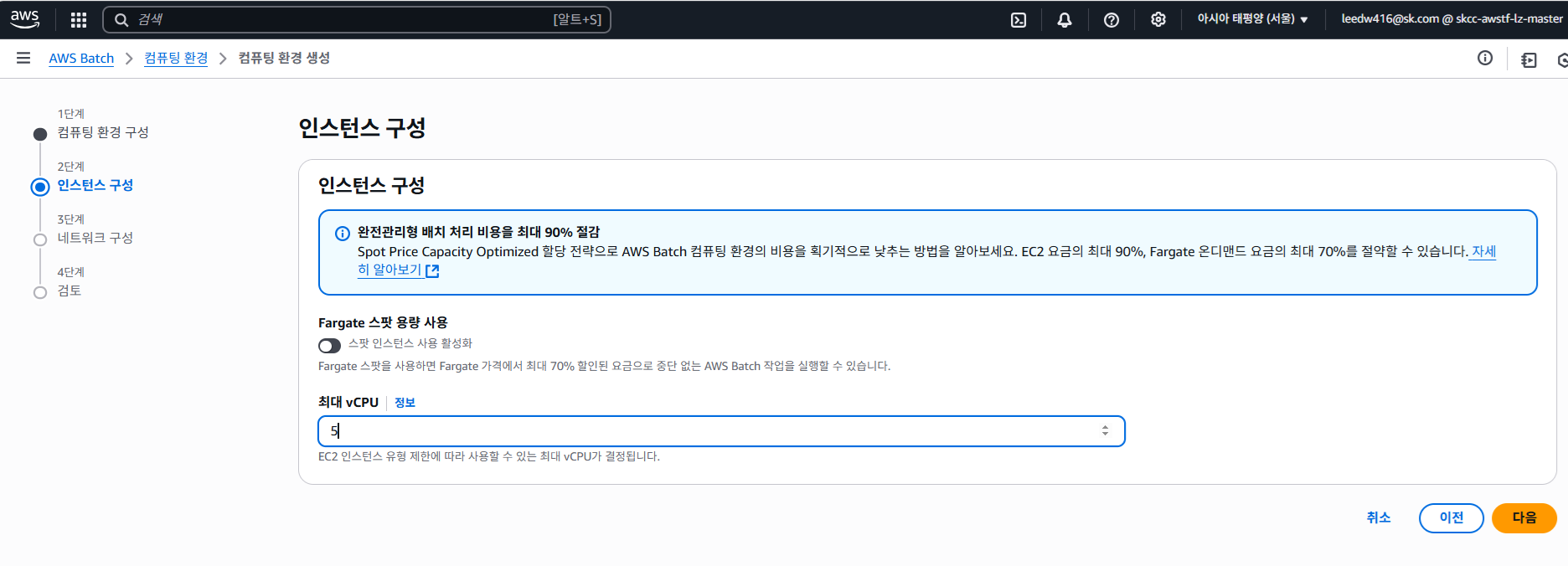Click the 다음 button
Screen dimensions: 1568x566
click(x=1524, y=518)
